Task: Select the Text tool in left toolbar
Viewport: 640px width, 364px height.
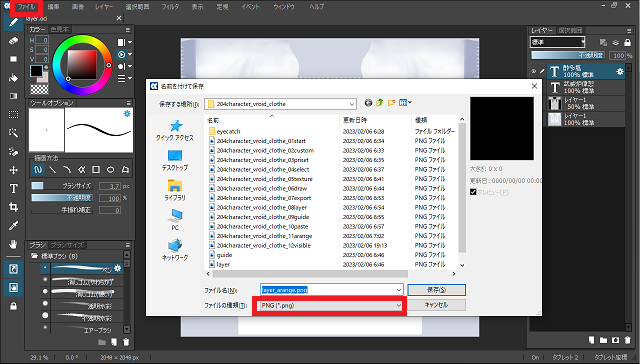Action: coord(13,189)
